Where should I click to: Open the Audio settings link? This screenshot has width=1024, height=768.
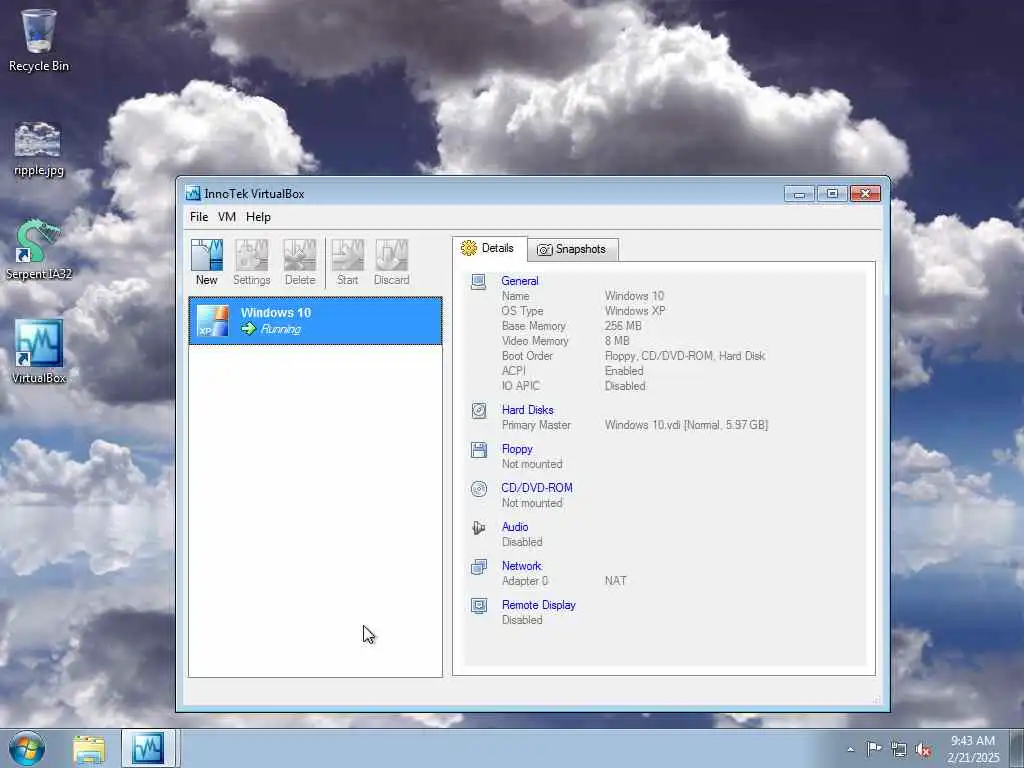tap(515, 526)
